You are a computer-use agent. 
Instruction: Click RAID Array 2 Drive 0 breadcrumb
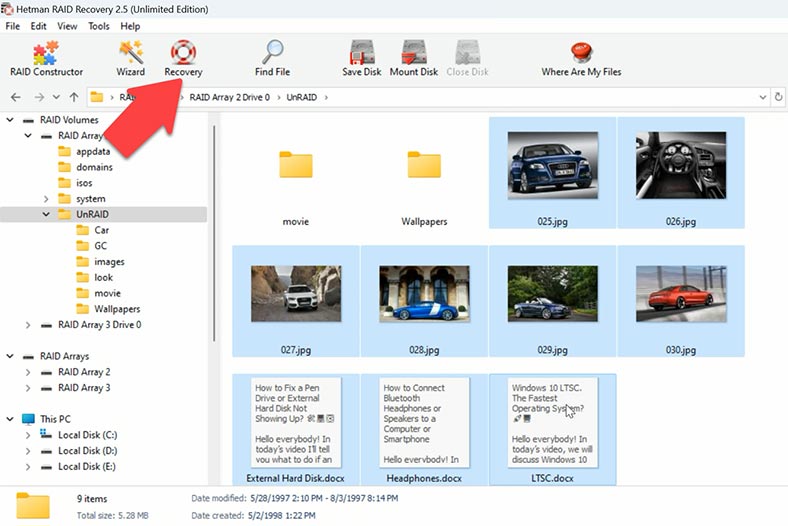pyautogui.click(x=229, y=97)
